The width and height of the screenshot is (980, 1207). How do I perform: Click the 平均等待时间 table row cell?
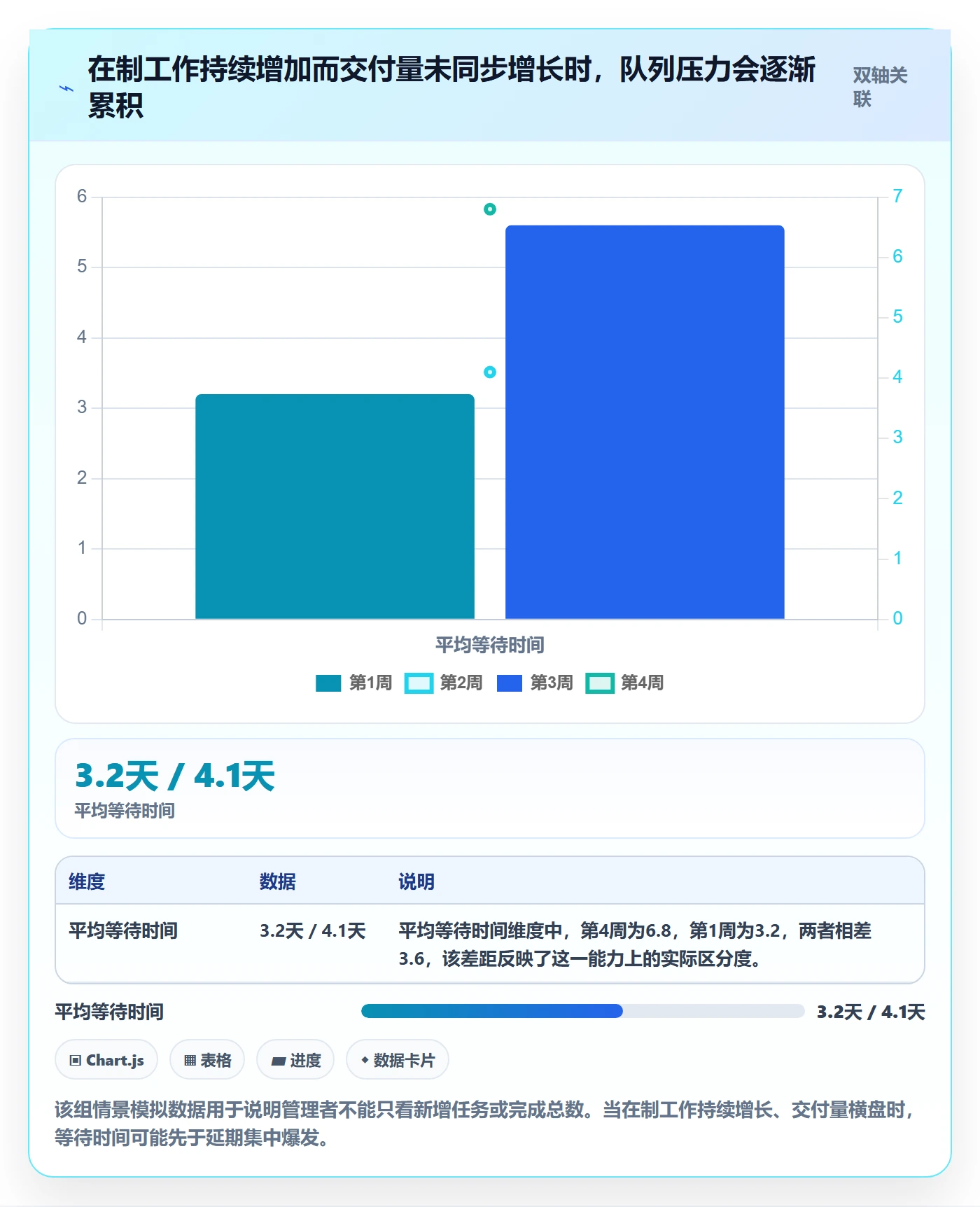[123, 930]
